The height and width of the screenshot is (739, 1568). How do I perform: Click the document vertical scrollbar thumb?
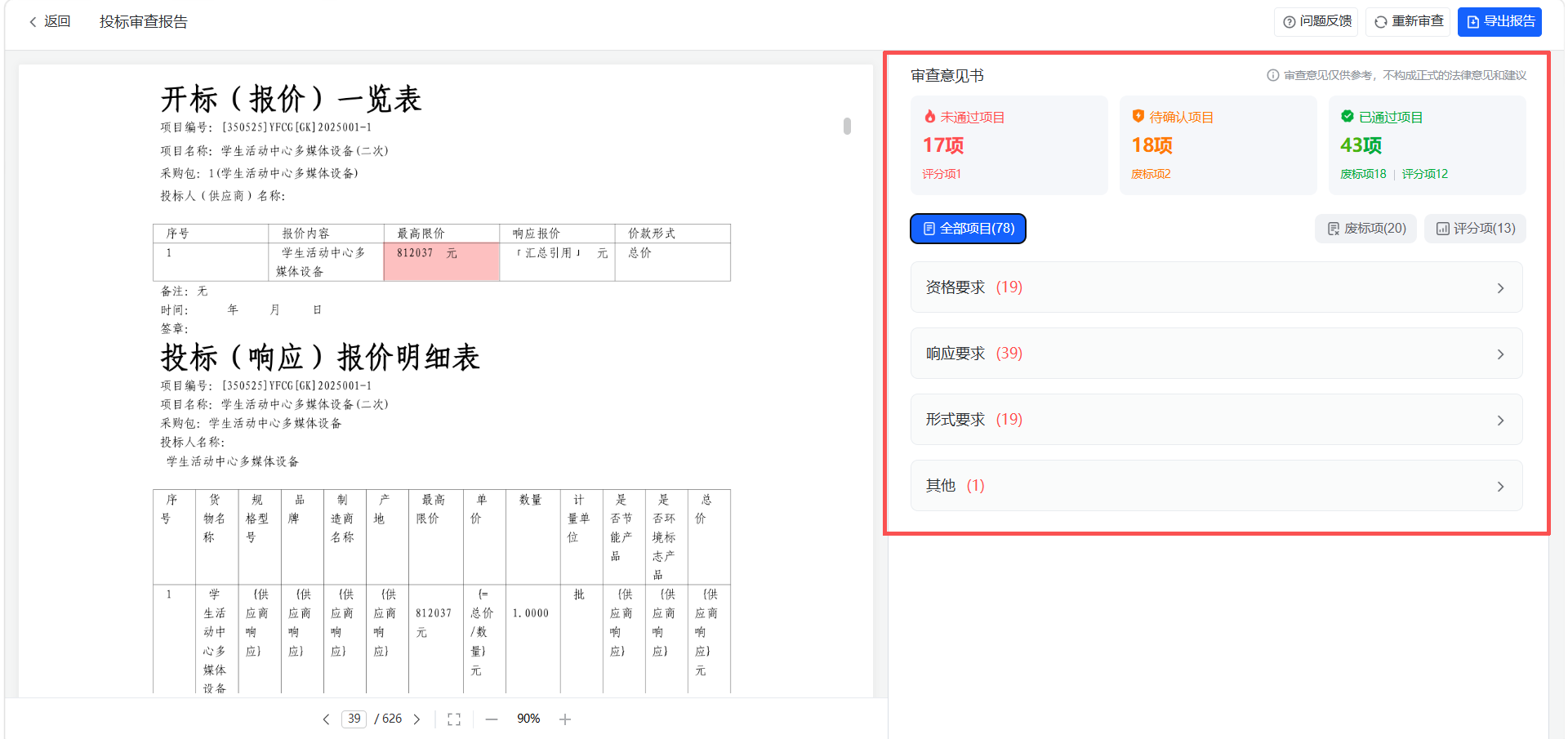tap(847, 126)
